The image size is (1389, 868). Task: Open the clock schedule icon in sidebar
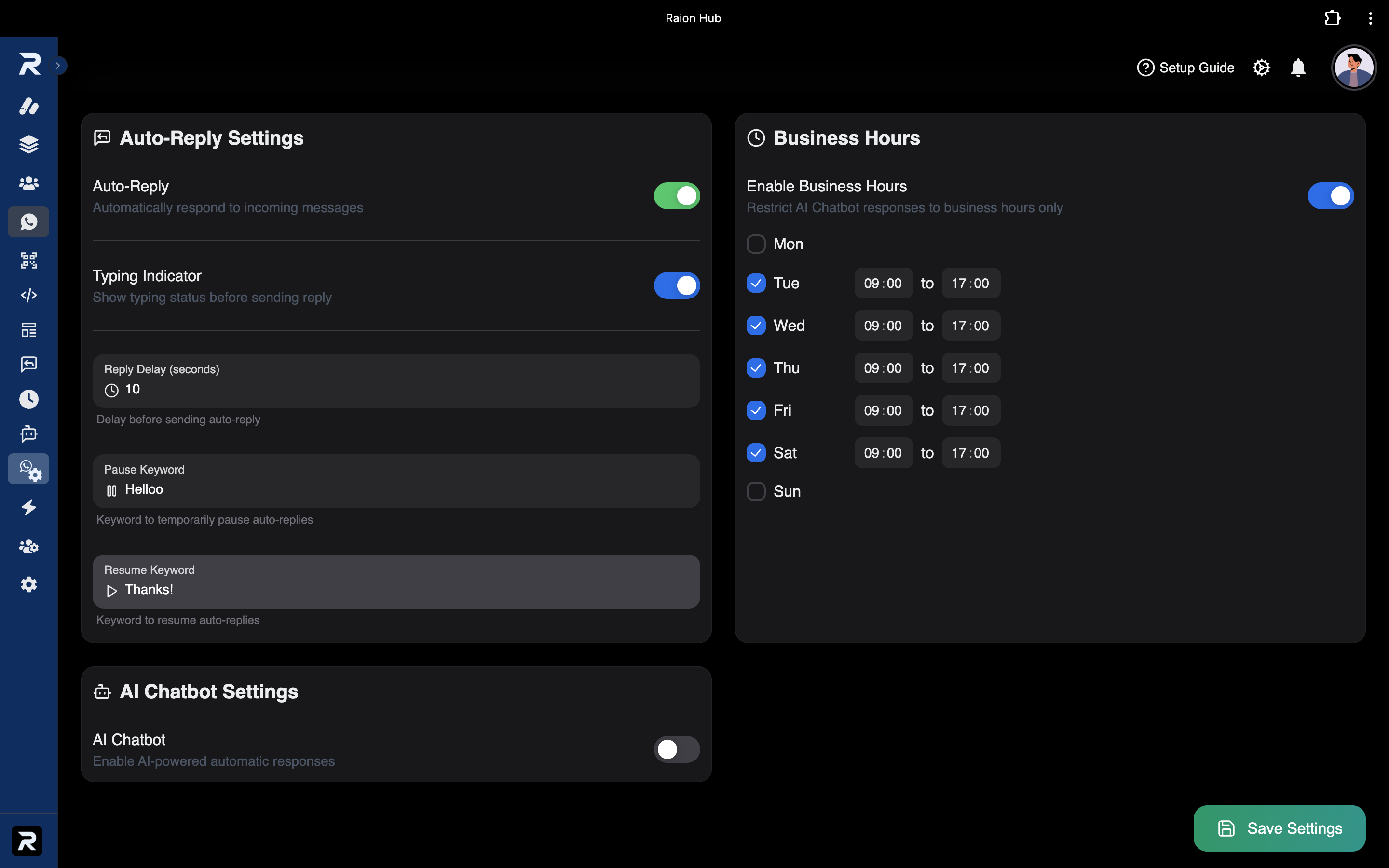pos(29,399)
